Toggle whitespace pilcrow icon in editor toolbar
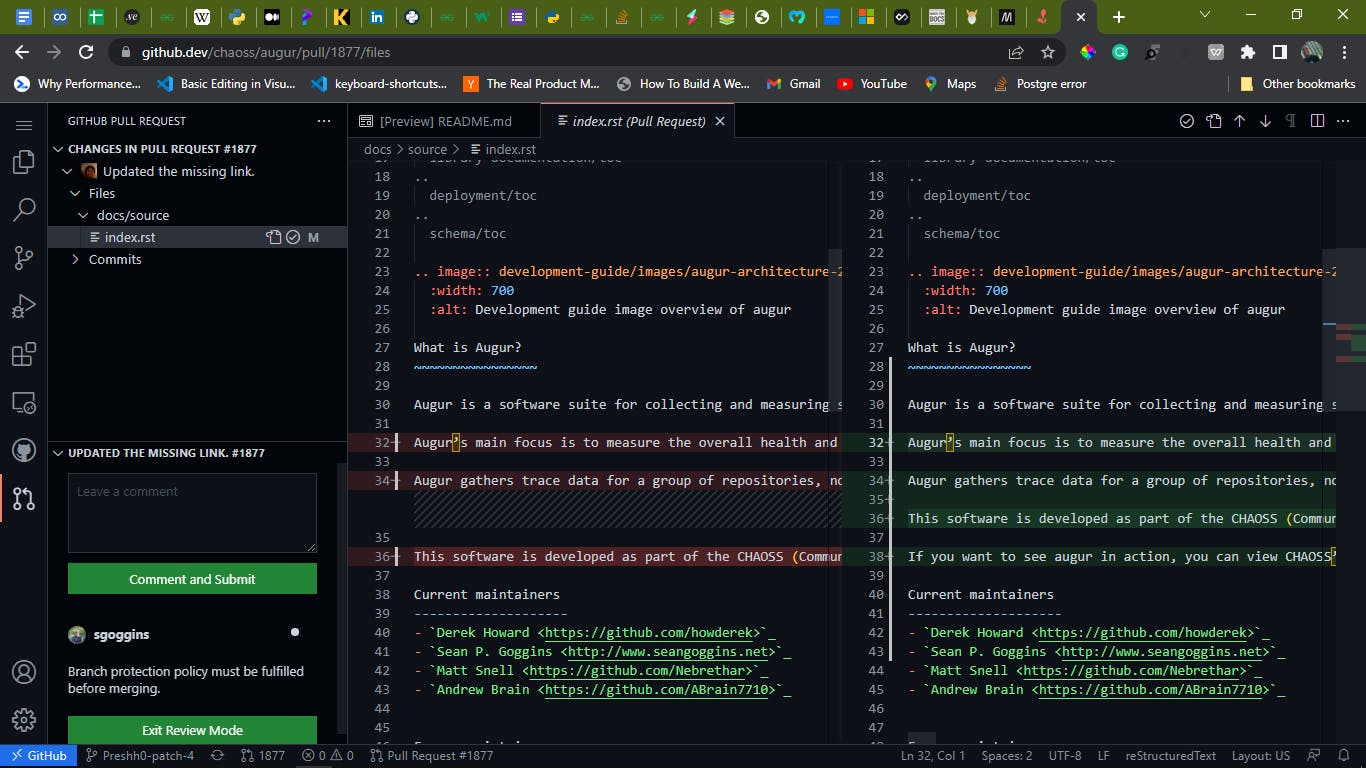This screenshot has width=1366, height=768. 1290,121
